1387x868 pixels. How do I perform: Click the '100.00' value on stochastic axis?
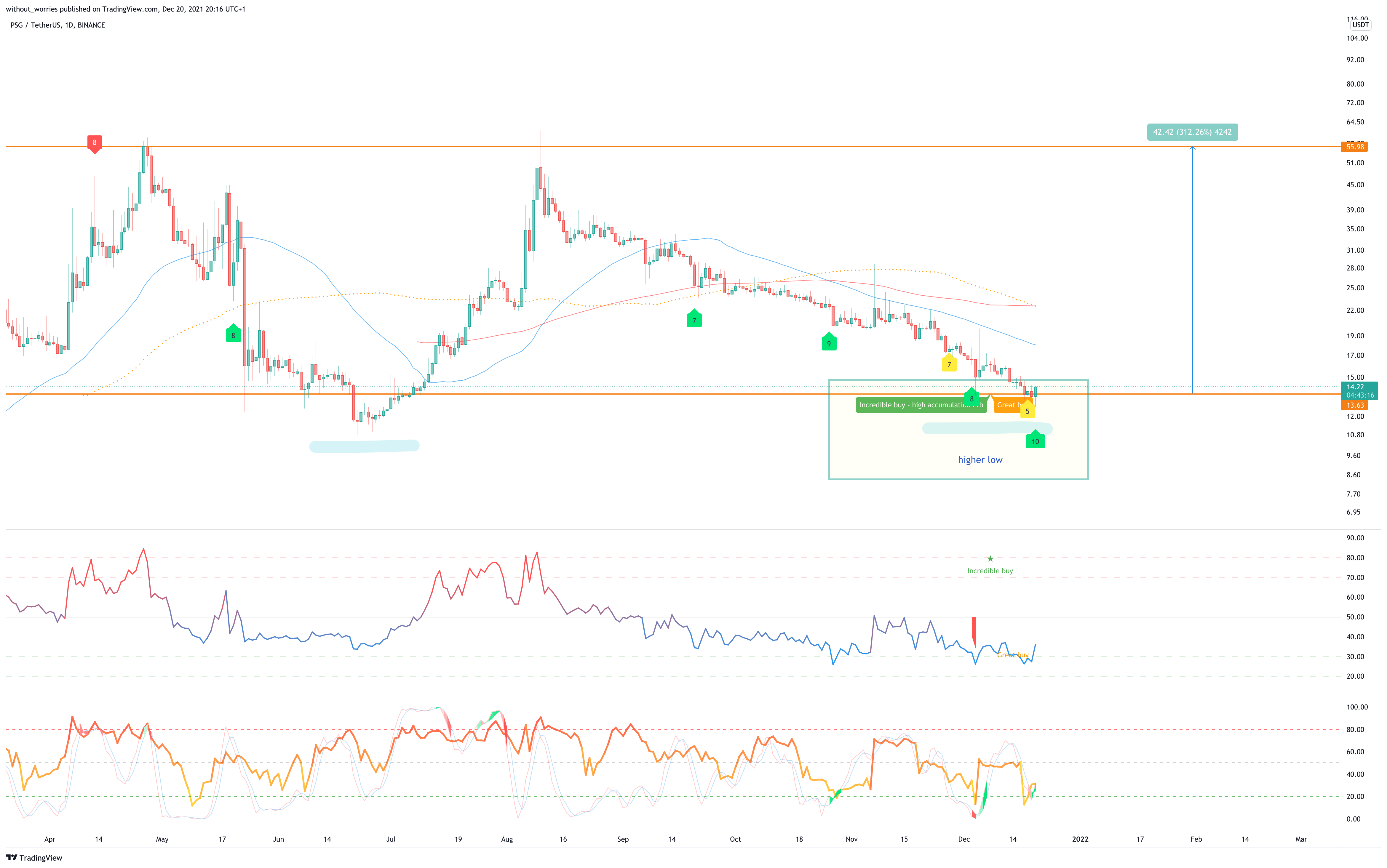1357,707
